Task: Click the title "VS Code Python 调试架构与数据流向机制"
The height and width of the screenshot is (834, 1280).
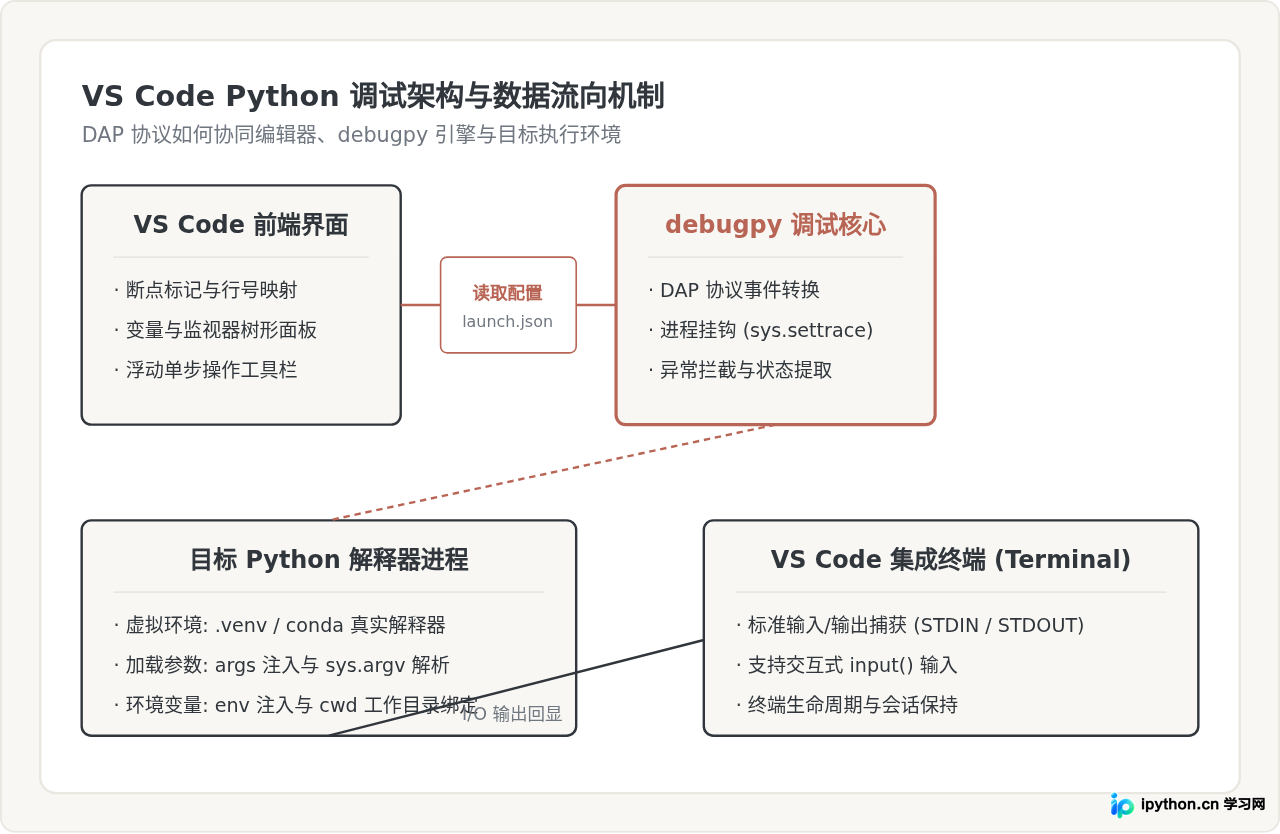Action: click(373, 97)
